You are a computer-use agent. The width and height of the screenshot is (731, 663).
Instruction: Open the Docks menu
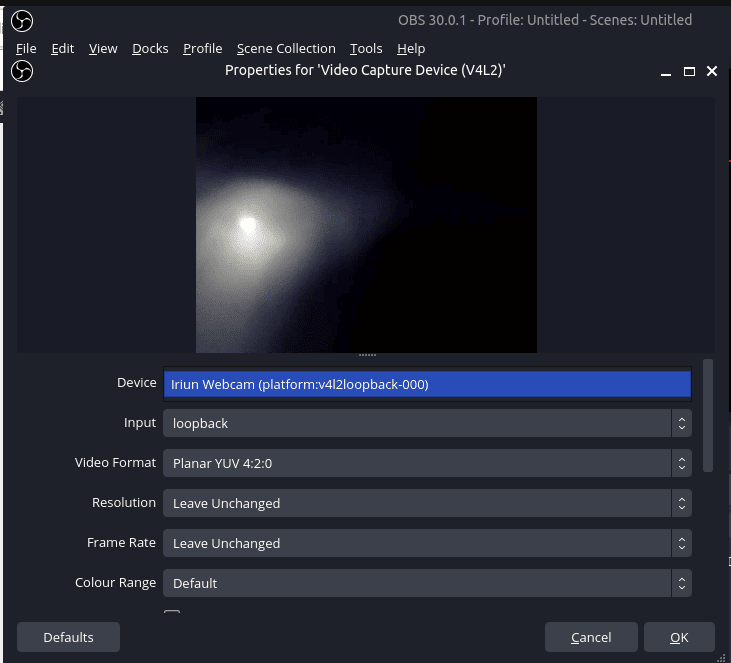(150, 48)
